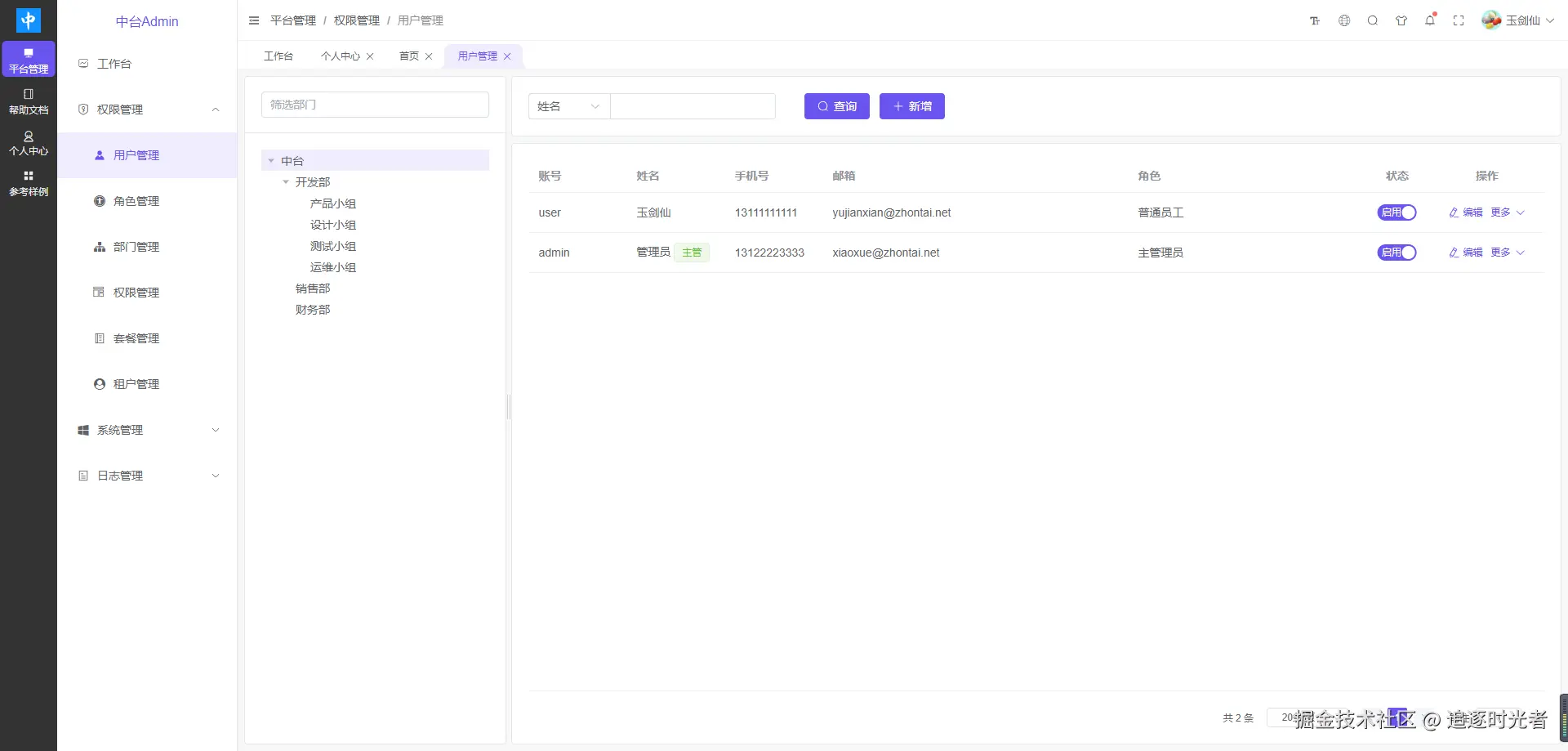Open 工作台 in the side menu
This screenshot has width=1568, height=751.
pos(147,64)
